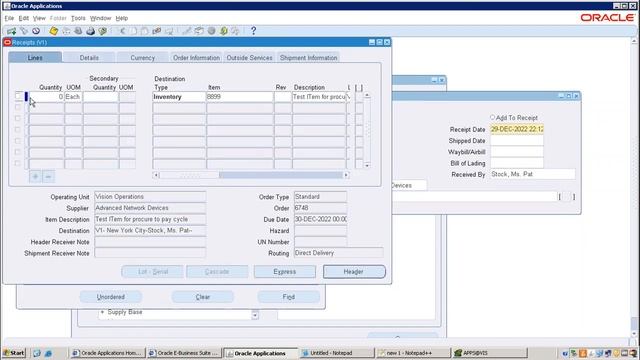The height and width of the screenshot is (360, 640).
Task: Click the Zoom toolbar icon
Action: pyautogui.click(x=199, y=31)
